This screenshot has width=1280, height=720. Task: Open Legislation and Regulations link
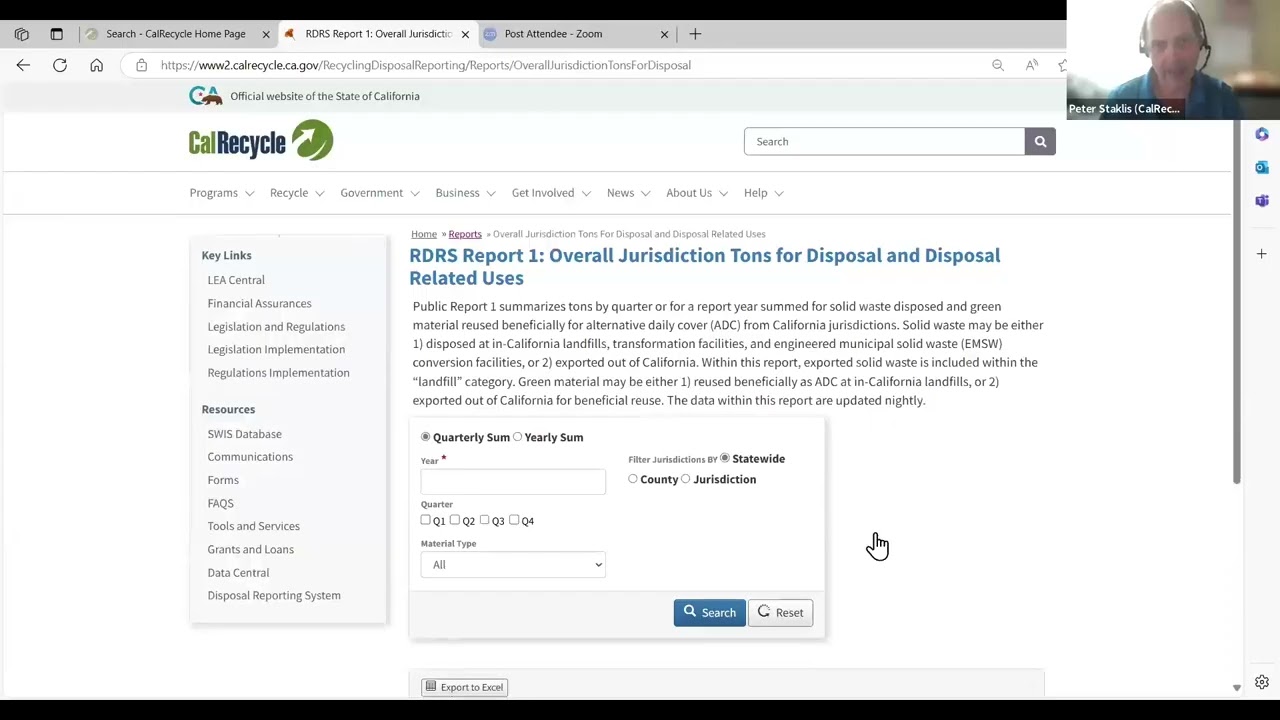276,326
